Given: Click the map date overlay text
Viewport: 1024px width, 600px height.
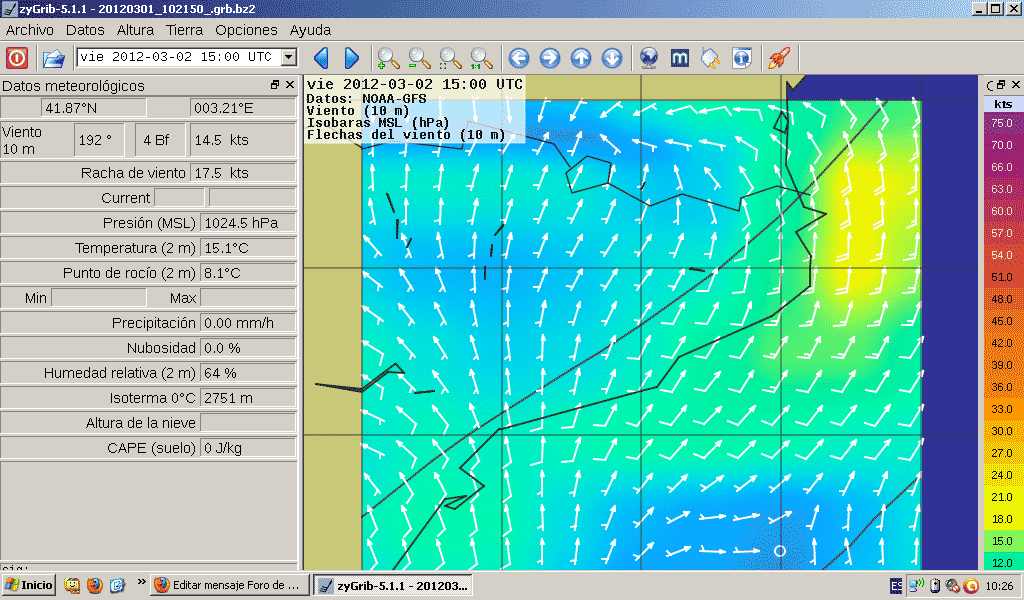Looking at the screenshot, I should click(415, 84).
